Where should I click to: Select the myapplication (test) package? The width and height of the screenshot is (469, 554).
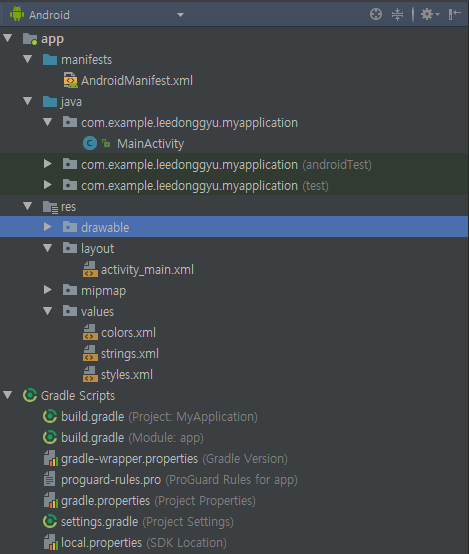click(205, 186)
